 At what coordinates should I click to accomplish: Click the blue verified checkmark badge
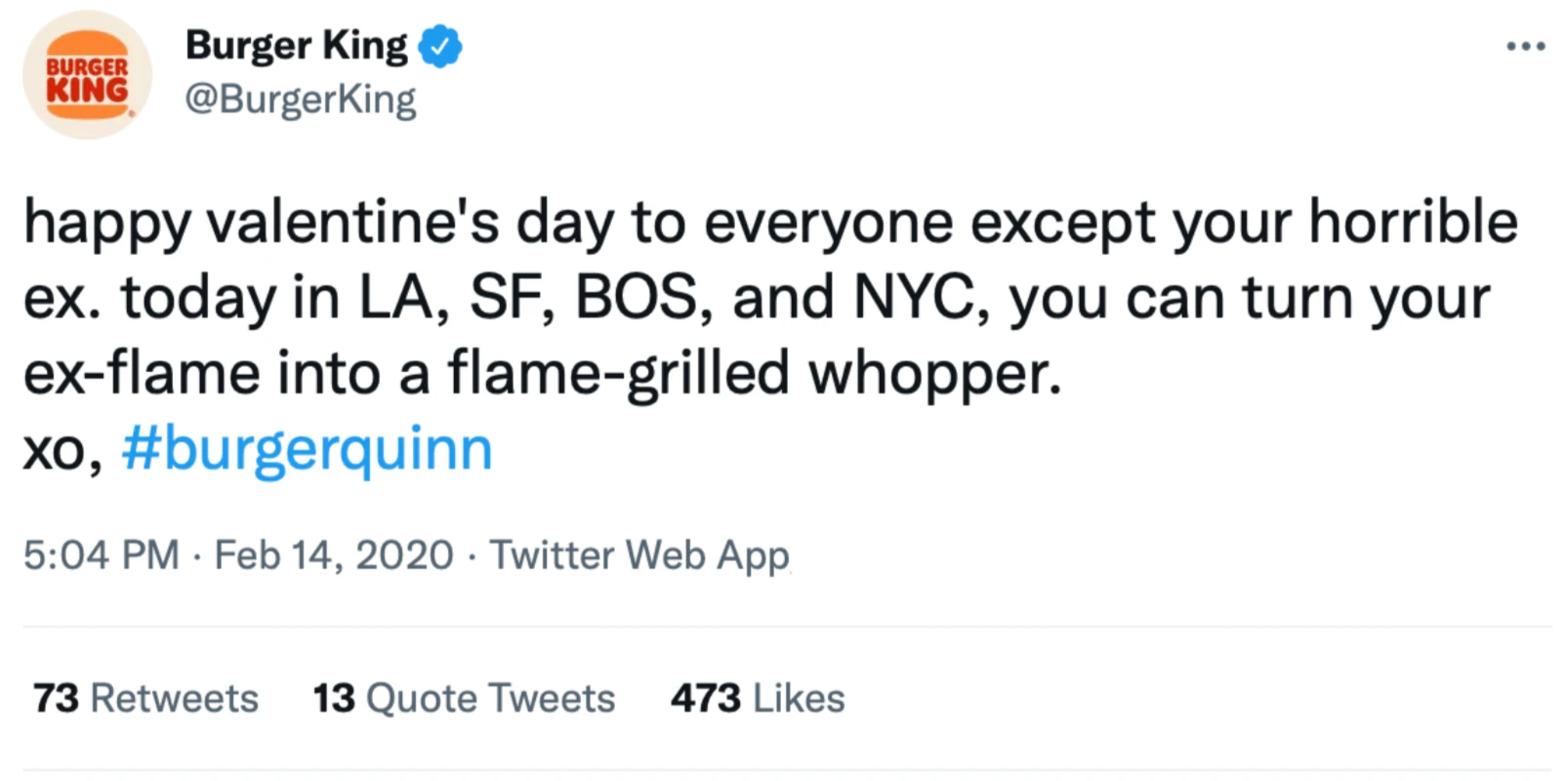440,47
